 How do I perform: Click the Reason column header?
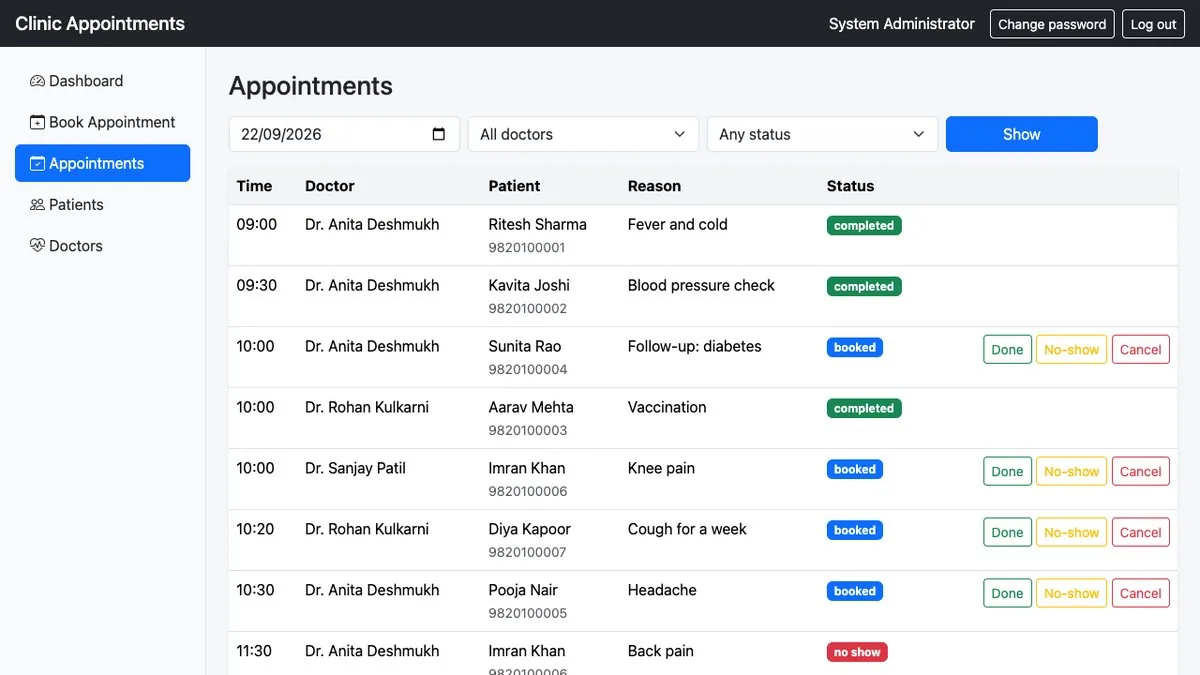click(x=654, y=186)
